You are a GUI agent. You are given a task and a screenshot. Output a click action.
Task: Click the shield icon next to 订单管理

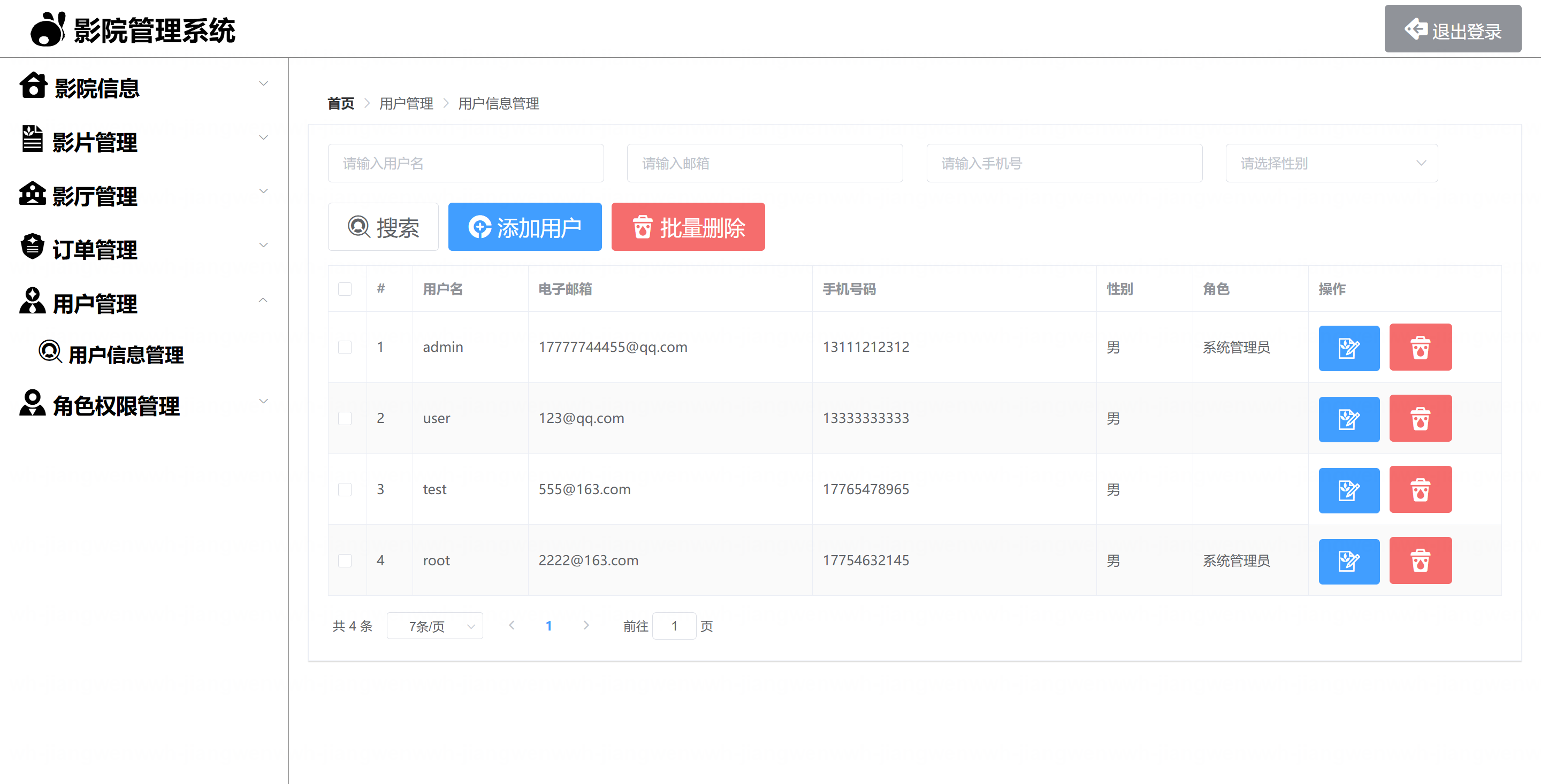pyautogui.click(x=32, y=247)
